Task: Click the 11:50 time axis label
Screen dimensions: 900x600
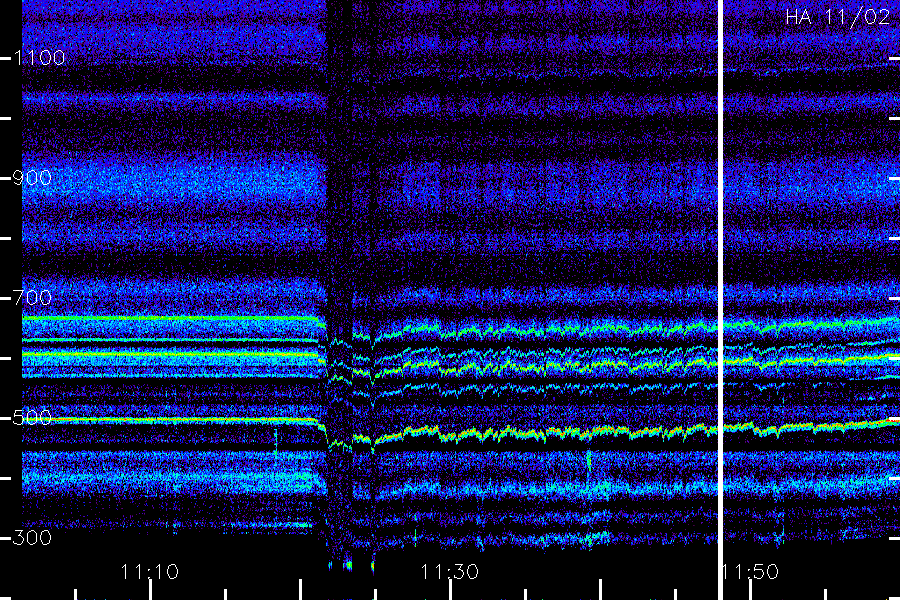Action: click(751, 572)
